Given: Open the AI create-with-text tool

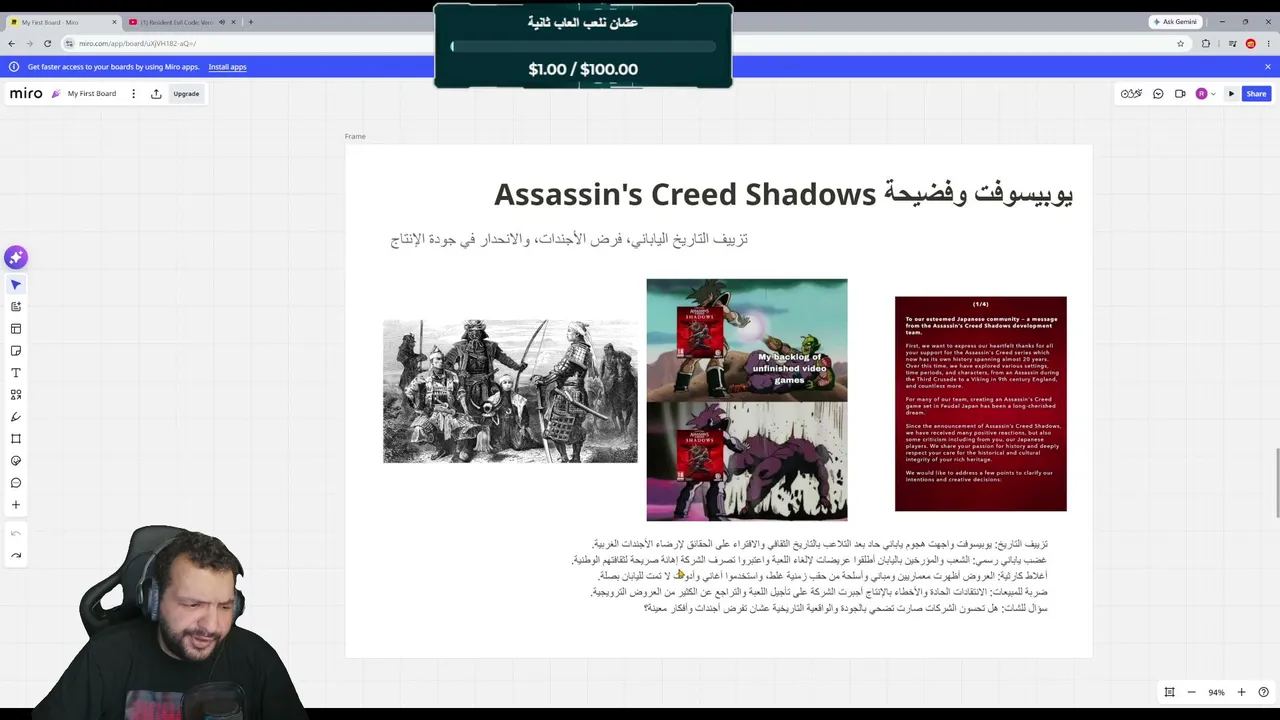Looking at the screenshot, I should coord(15,307).
